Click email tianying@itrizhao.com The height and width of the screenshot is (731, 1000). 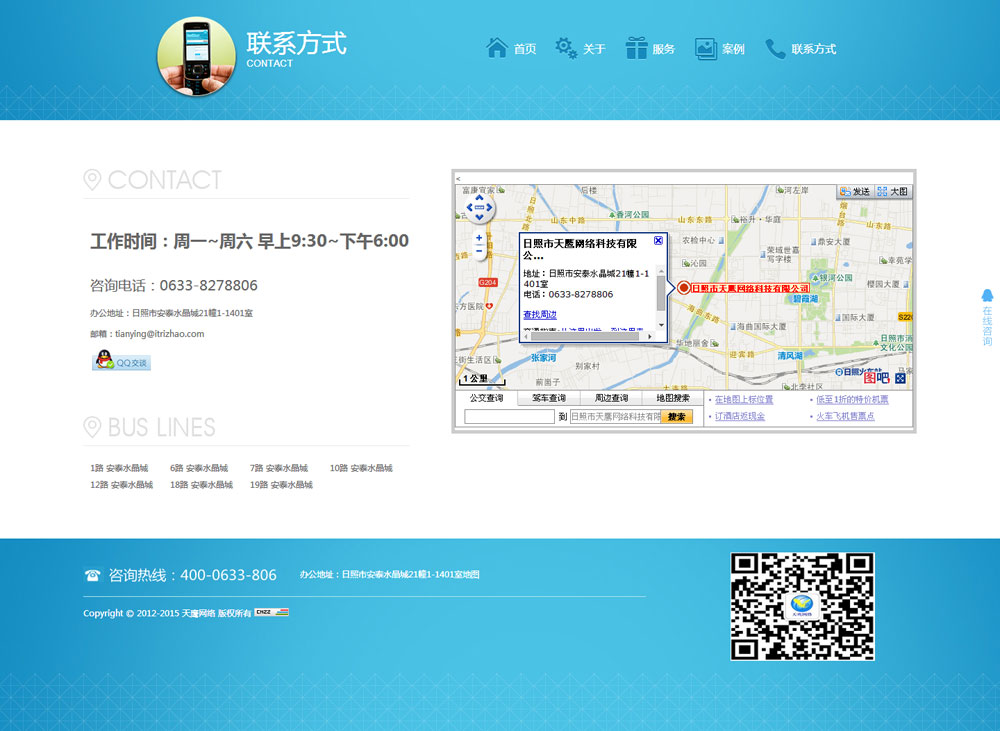coord(159,334)
